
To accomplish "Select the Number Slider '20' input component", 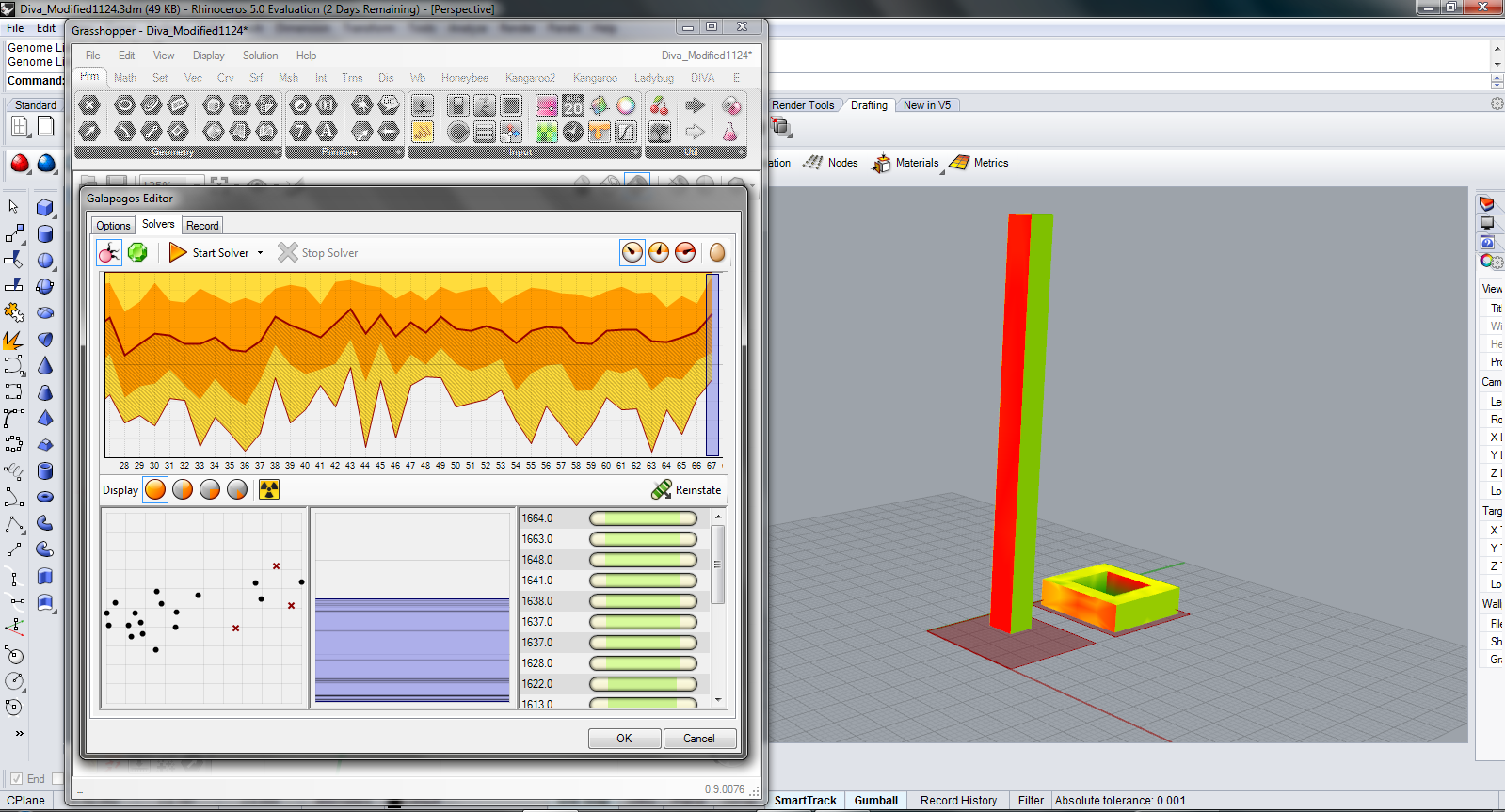I will (573, 105).
